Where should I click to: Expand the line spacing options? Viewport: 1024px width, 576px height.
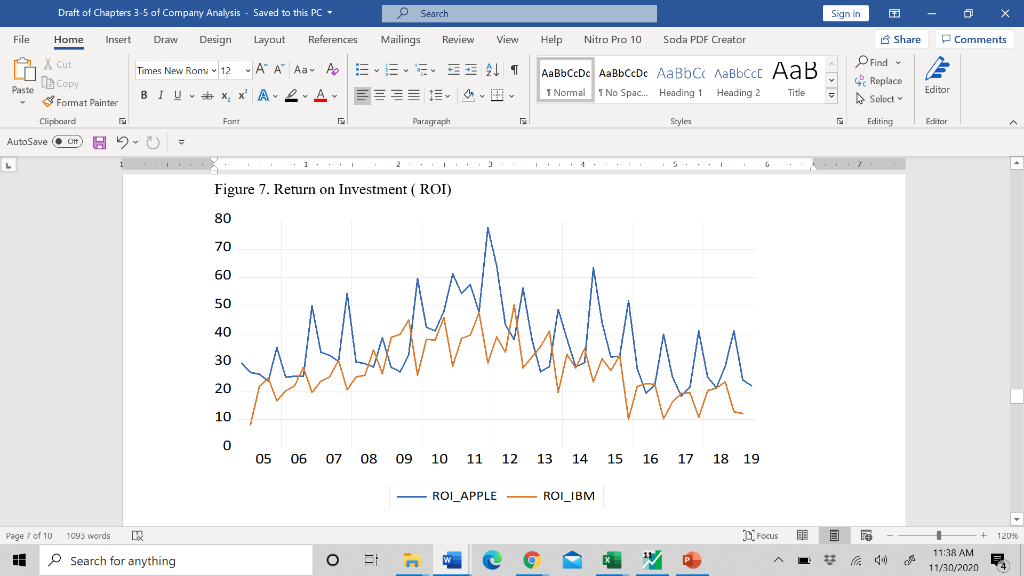coord(447,95)
